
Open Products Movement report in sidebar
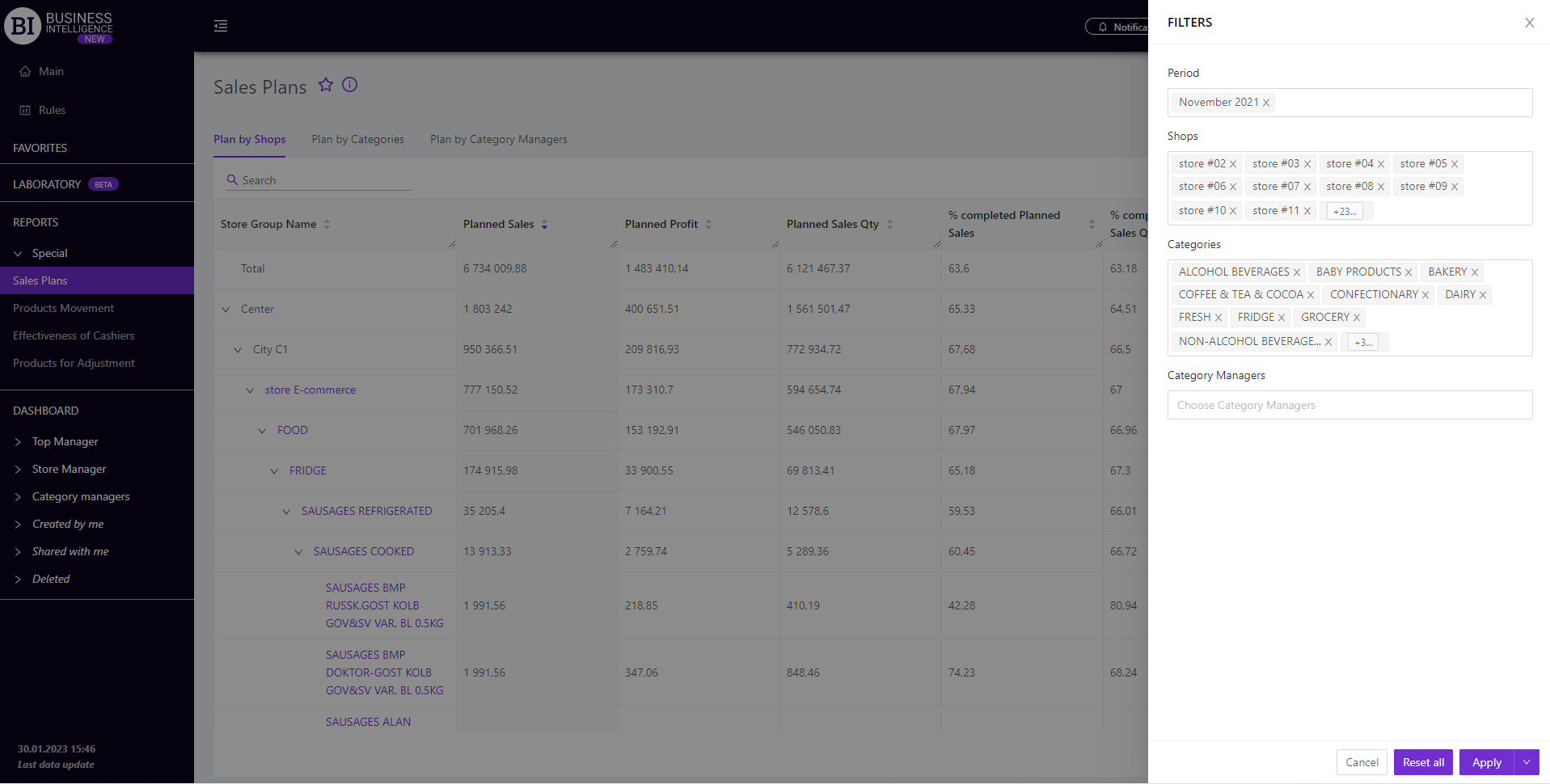point(63,308)
